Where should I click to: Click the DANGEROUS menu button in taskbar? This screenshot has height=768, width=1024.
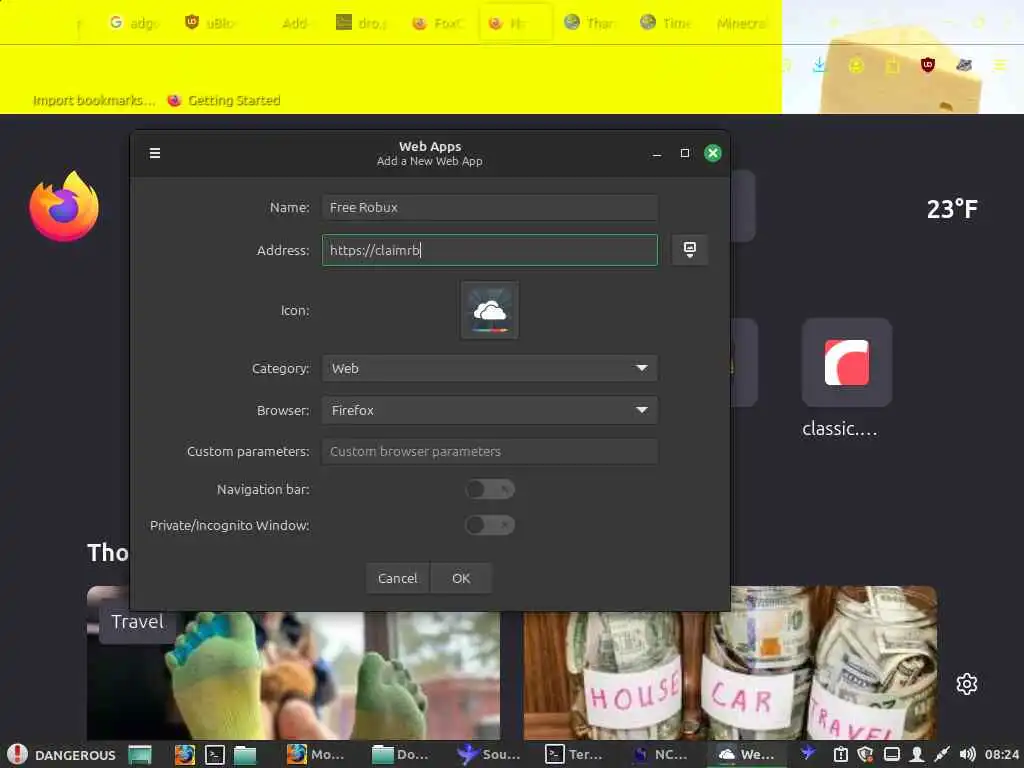tap(62, 754)
